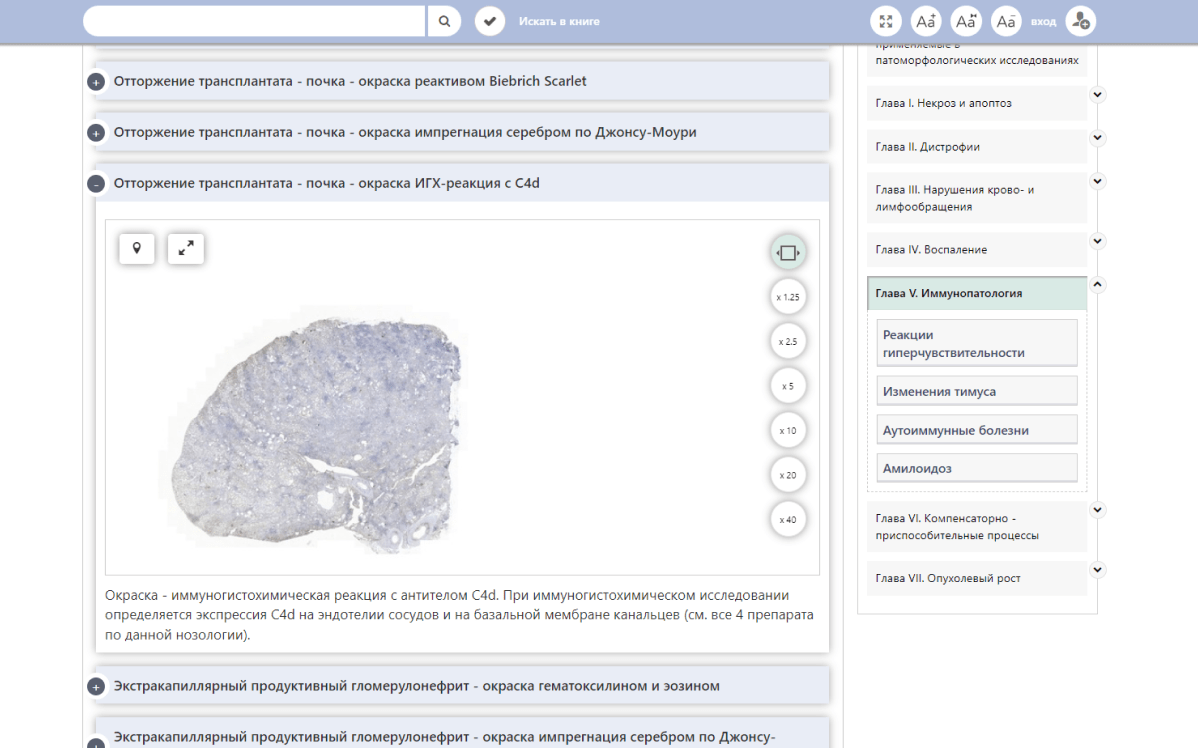The height and width of the screenshot is (748, 1198).
Task: Set magnification to x 40
Action: [788, 520]
